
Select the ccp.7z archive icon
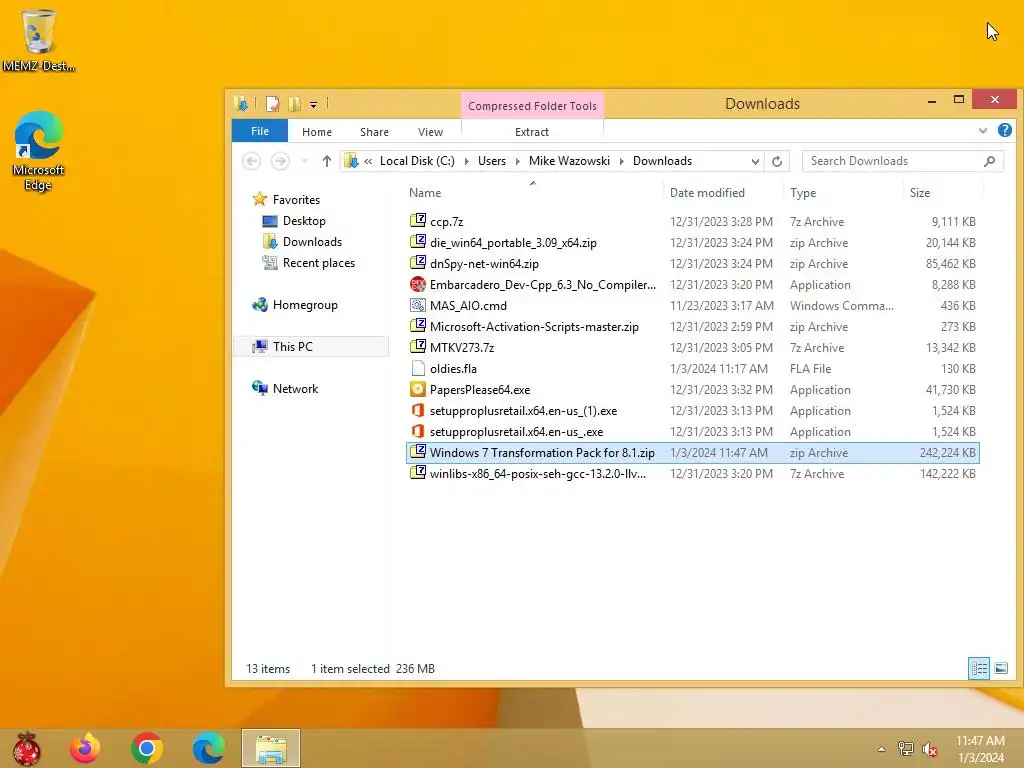pos(418,221)
